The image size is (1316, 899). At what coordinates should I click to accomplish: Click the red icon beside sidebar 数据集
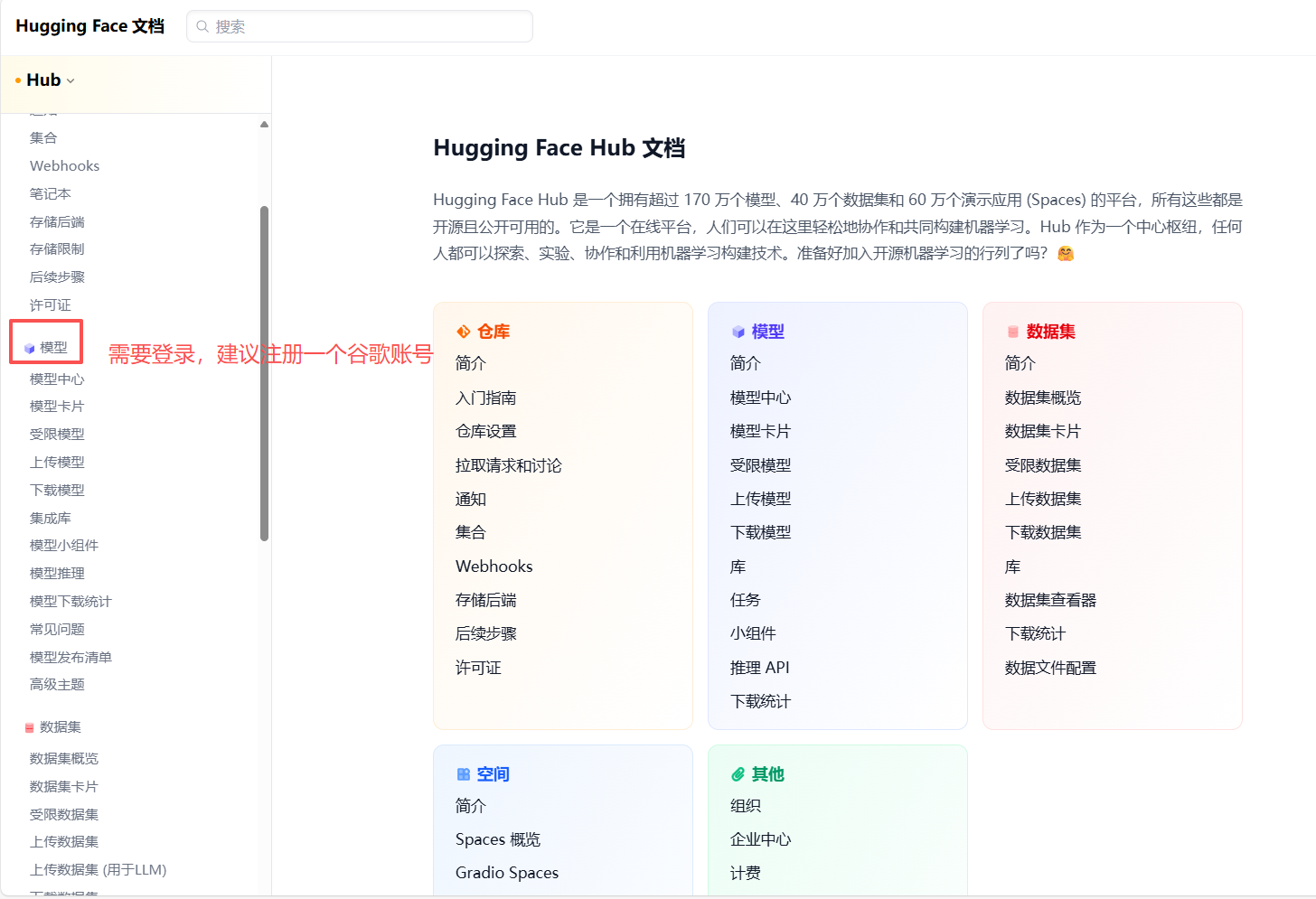[x=30, y=727]
